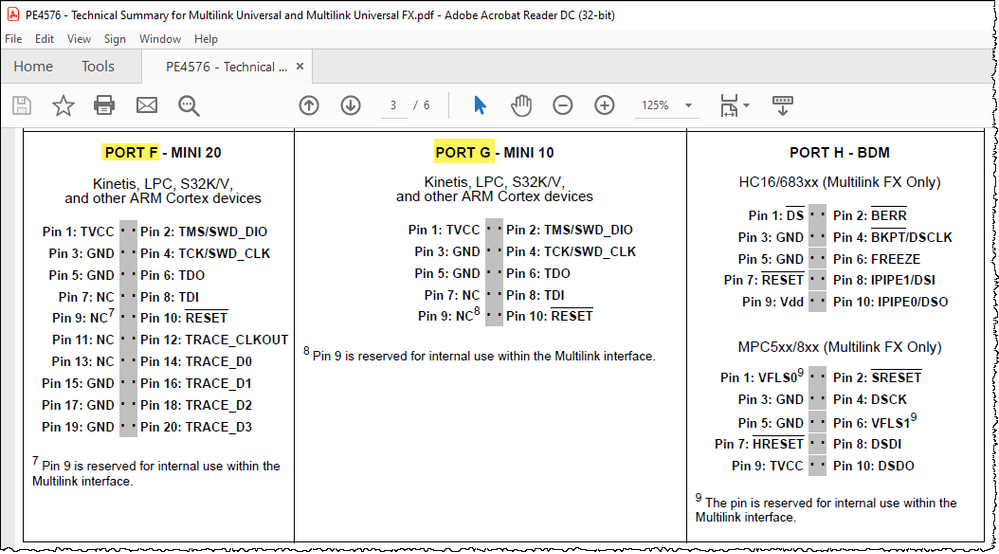Screen dimensions: 999x554
Task: Add document to starred with star icon
Action: [63, 105]
